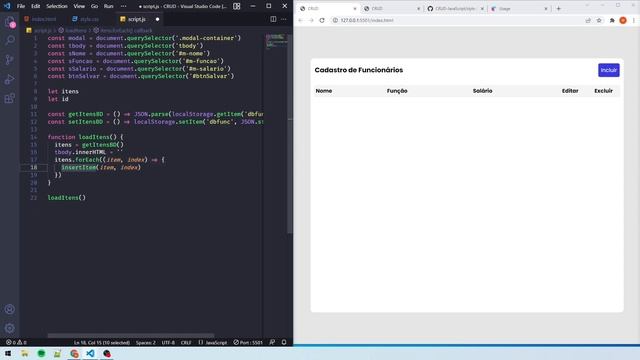
Task: Open the Selection menu
Action: pos(57,6)
